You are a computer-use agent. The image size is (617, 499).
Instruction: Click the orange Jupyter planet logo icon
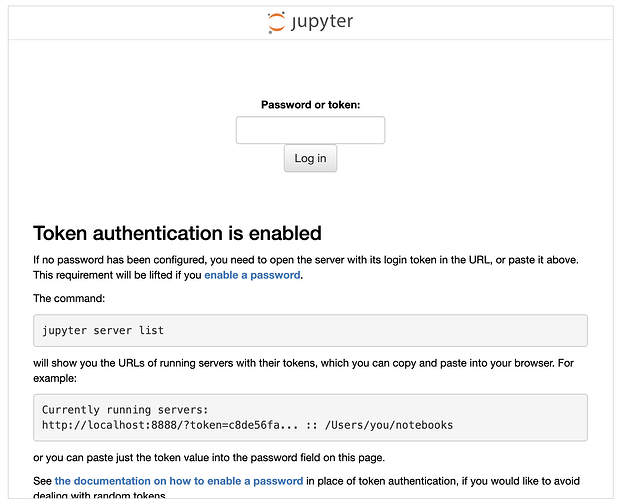click(x=276, y=22)
